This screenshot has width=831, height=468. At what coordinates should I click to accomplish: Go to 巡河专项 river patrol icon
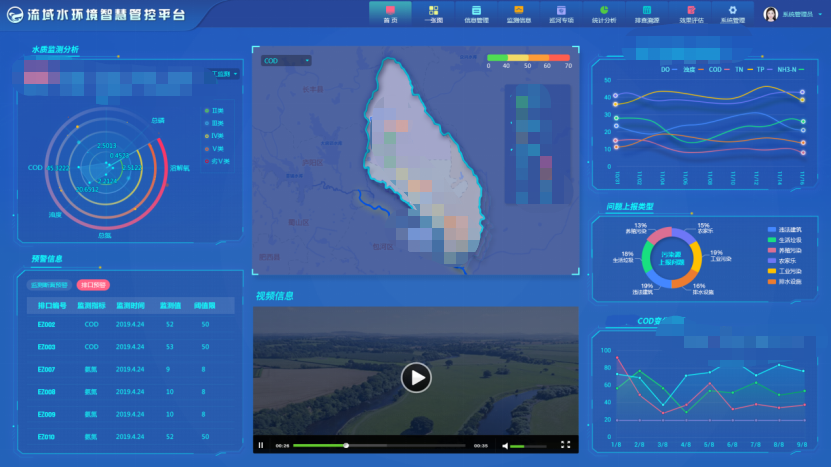(561, 10)
